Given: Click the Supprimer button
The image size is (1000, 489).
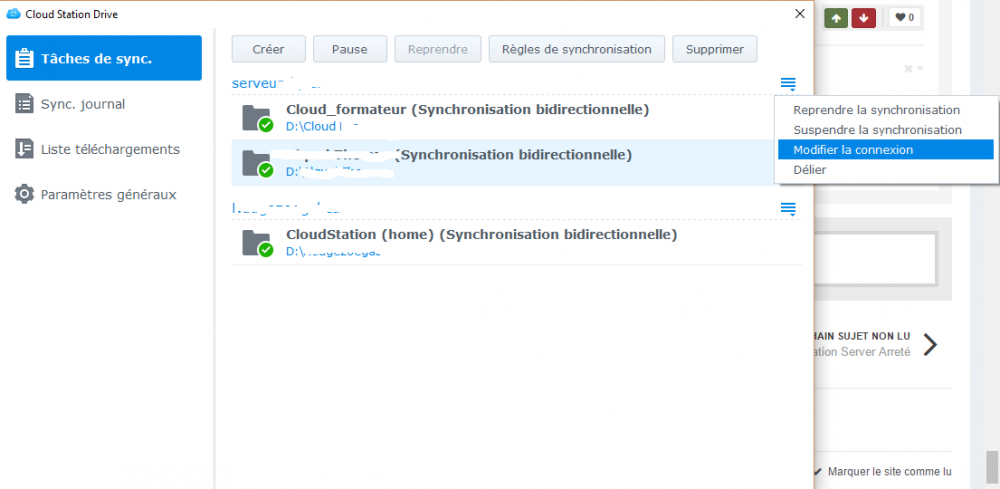Looking at the screenshot, I should pos(715,49).
